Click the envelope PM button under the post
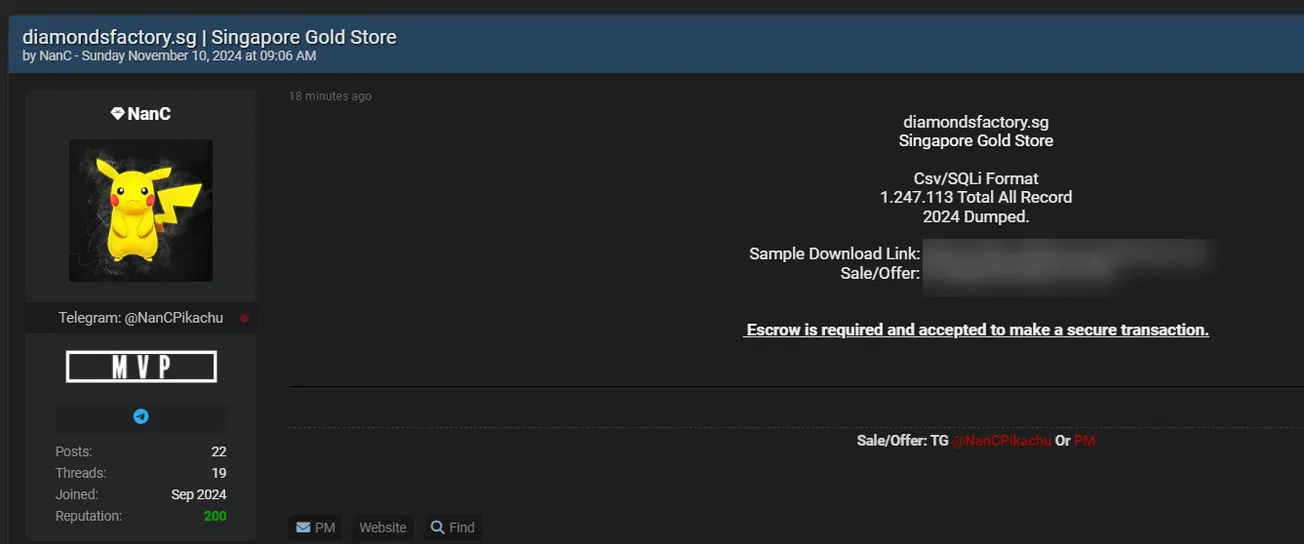This screenshot has height=544, width=1304. pyautogui.click(x=315, y=527)
